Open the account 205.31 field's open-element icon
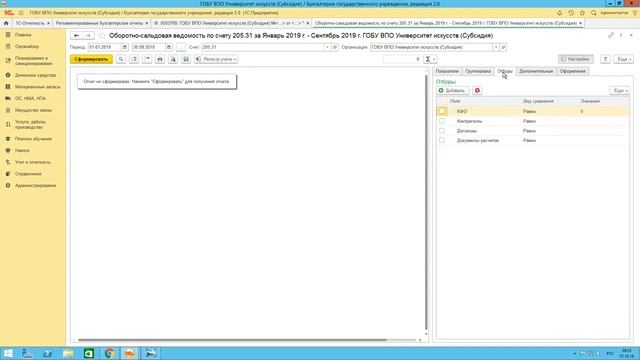The height and width of the screenshot is (360, 640). (335, 47)
